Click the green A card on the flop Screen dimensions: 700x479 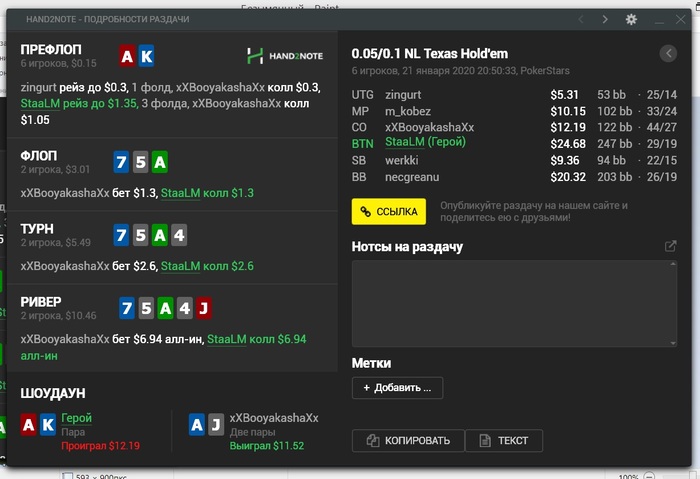tap(159, 162)
